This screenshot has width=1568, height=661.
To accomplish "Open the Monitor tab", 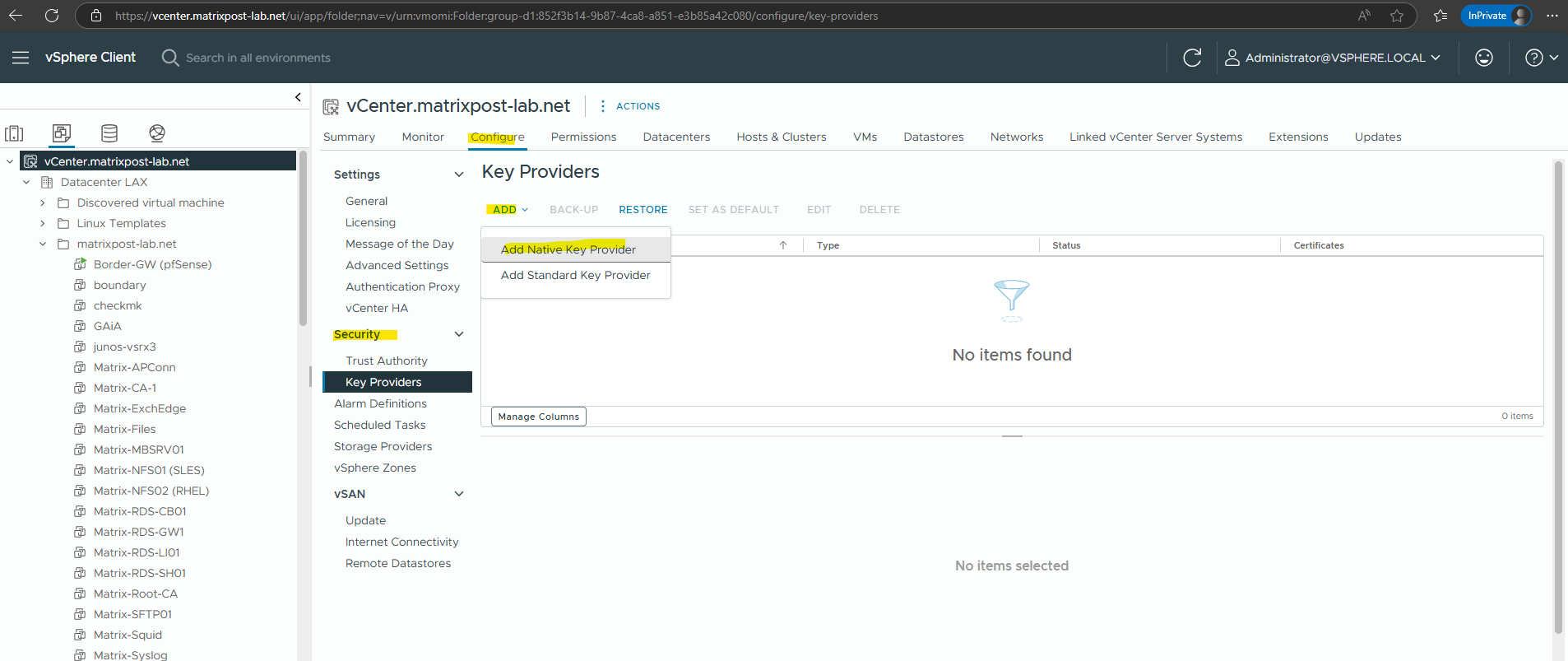I will [x=423, y=137].
